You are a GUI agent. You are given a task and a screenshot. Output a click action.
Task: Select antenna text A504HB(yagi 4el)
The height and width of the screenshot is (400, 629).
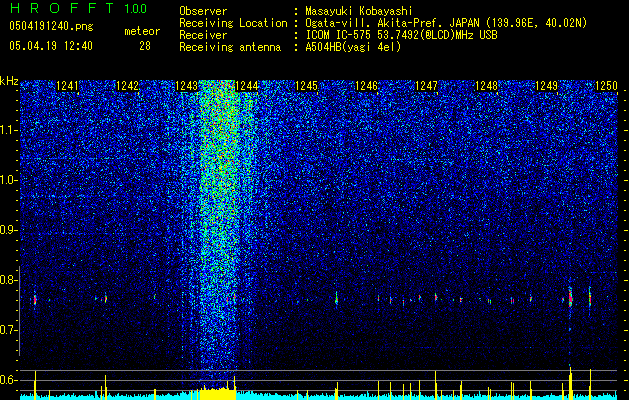click(353, 47)
